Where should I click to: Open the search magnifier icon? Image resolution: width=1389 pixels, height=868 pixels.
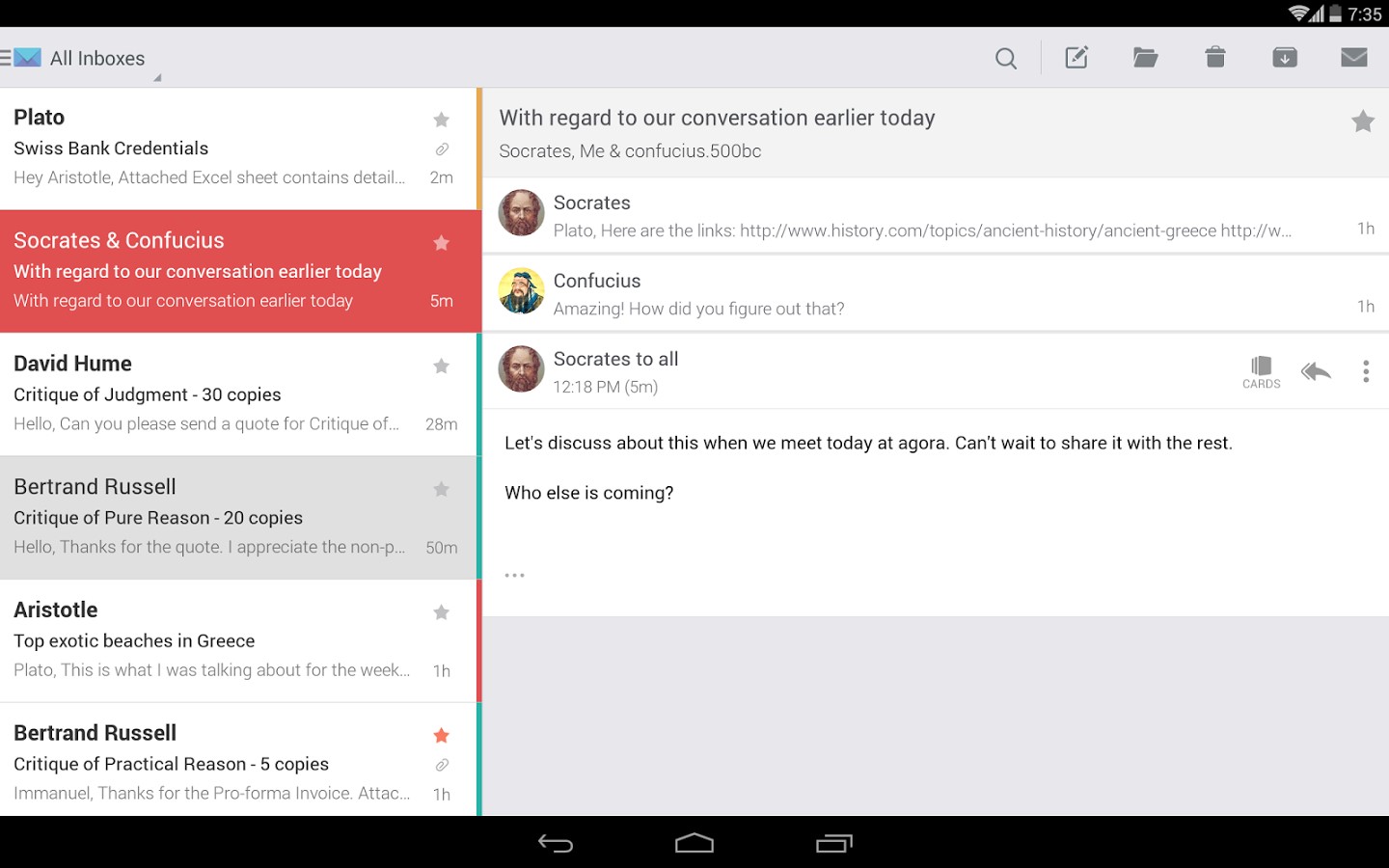[1006, 59]
